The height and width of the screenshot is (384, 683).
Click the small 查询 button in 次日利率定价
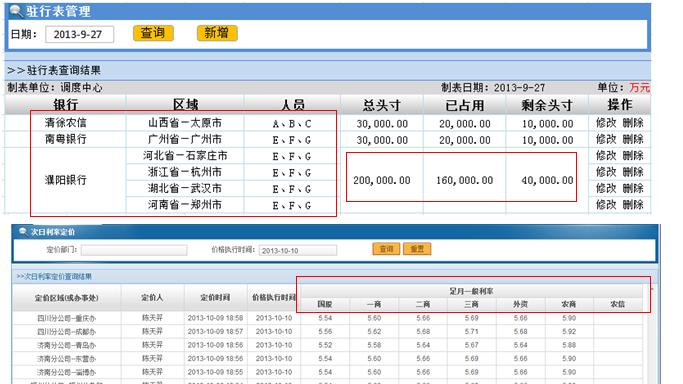pyautogui.click(x=386, y=249)
